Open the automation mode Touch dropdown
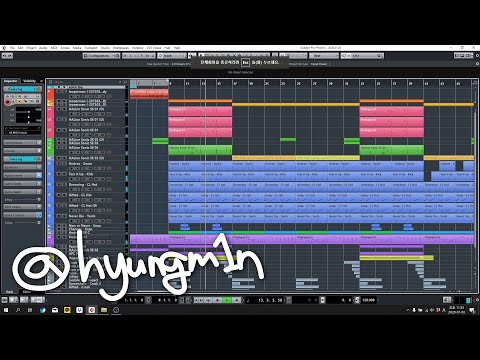 tap(172, 56)
